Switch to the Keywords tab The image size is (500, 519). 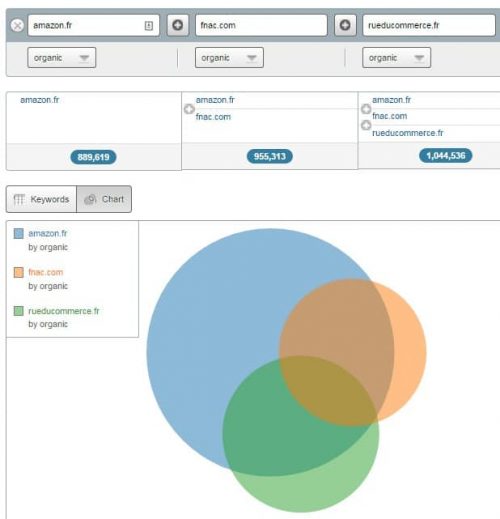[41, 199]
